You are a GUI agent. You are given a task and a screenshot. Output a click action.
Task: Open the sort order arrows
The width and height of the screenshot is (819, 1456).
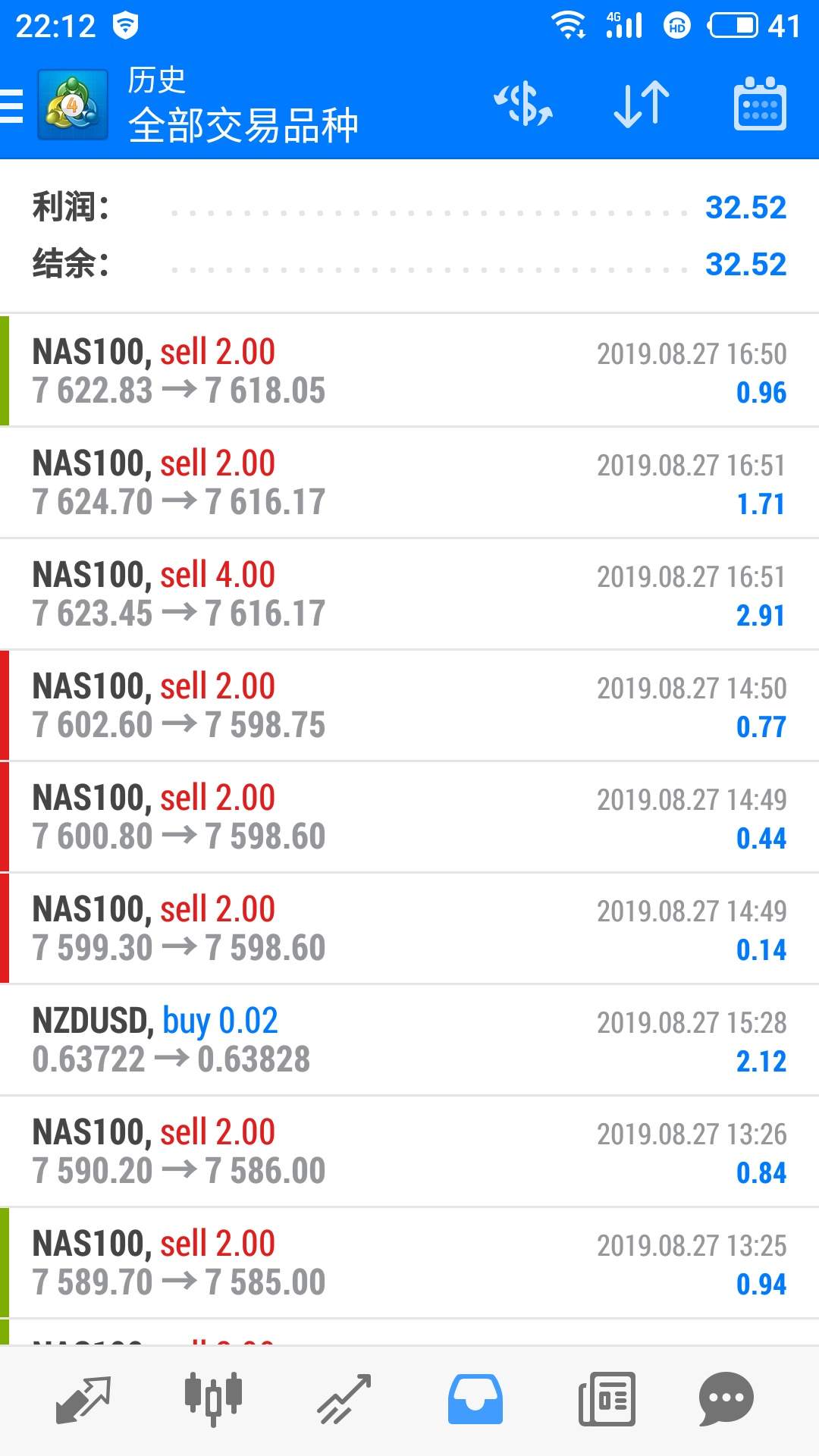click(642, 105)
